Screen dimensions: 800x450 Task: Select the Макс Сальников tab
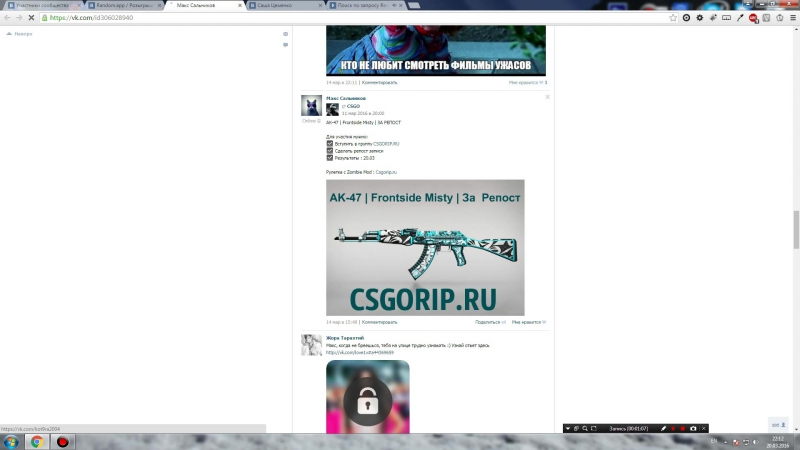pos(203,5)
